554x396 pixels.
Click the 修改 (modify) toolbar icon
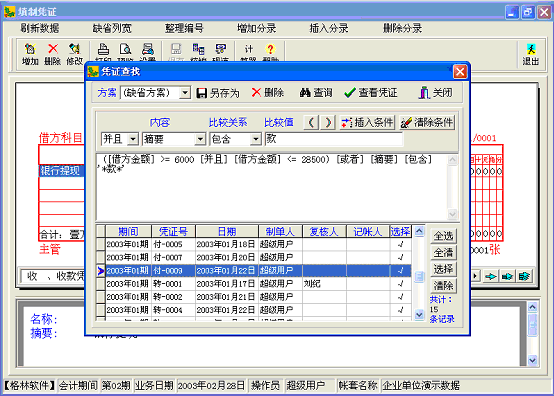click(x=75, y=54)
